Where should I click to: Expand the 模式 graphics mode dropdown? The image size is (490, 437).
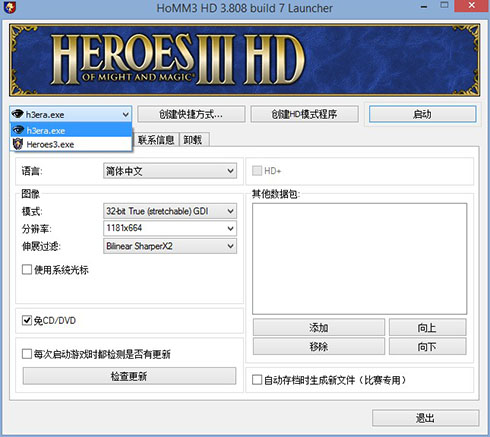click(170, 211)
